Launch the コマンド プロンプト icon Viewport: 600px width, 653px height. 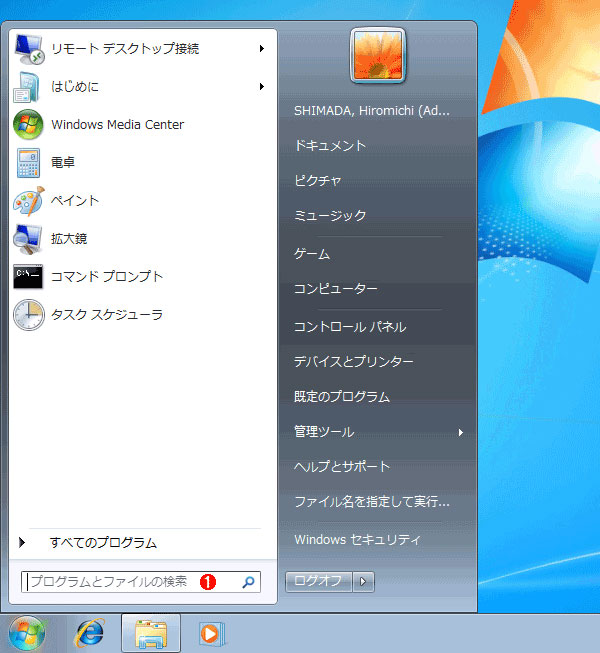[28, 277]
